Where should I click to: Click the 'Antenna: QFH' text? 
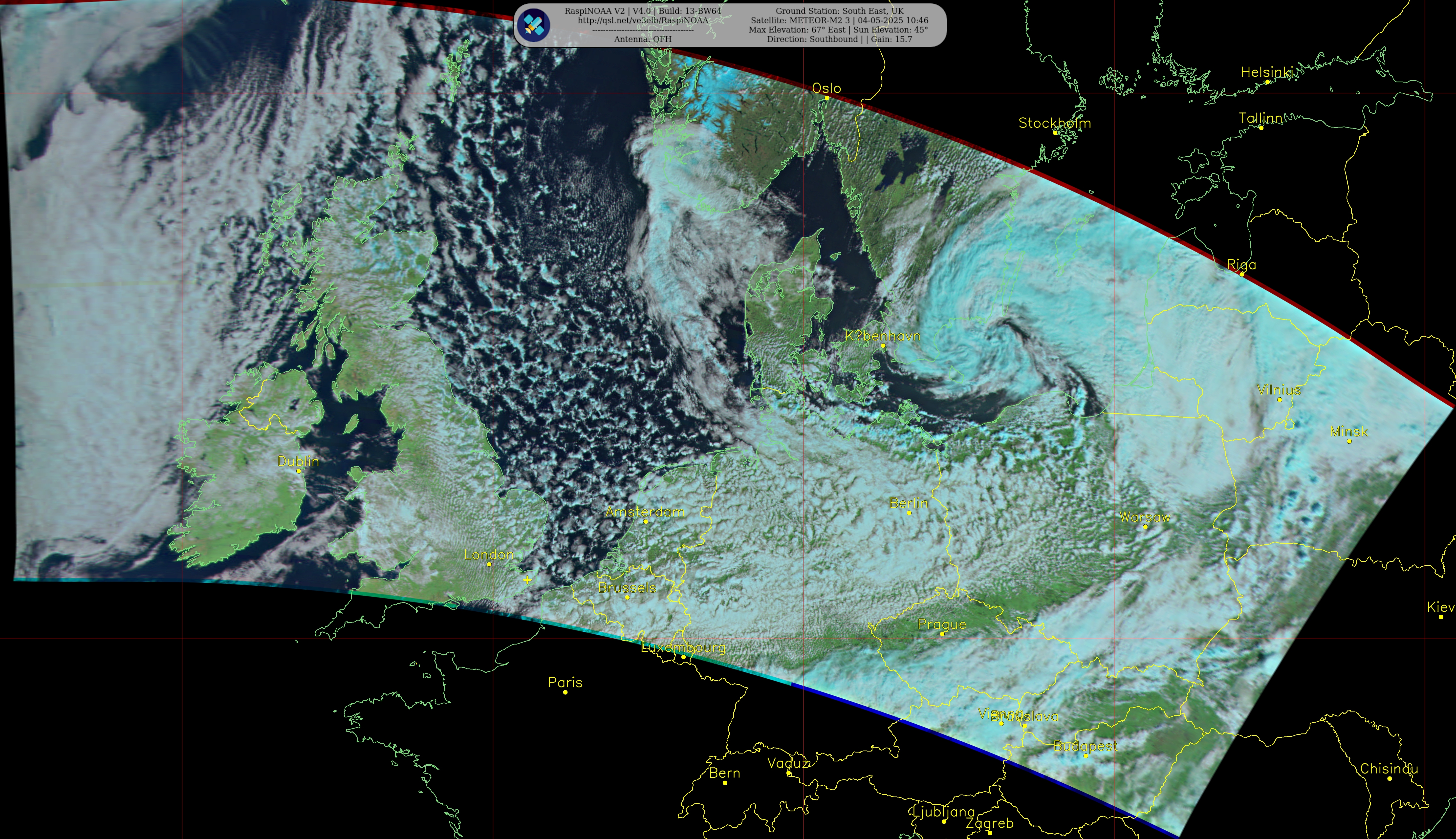643,39
